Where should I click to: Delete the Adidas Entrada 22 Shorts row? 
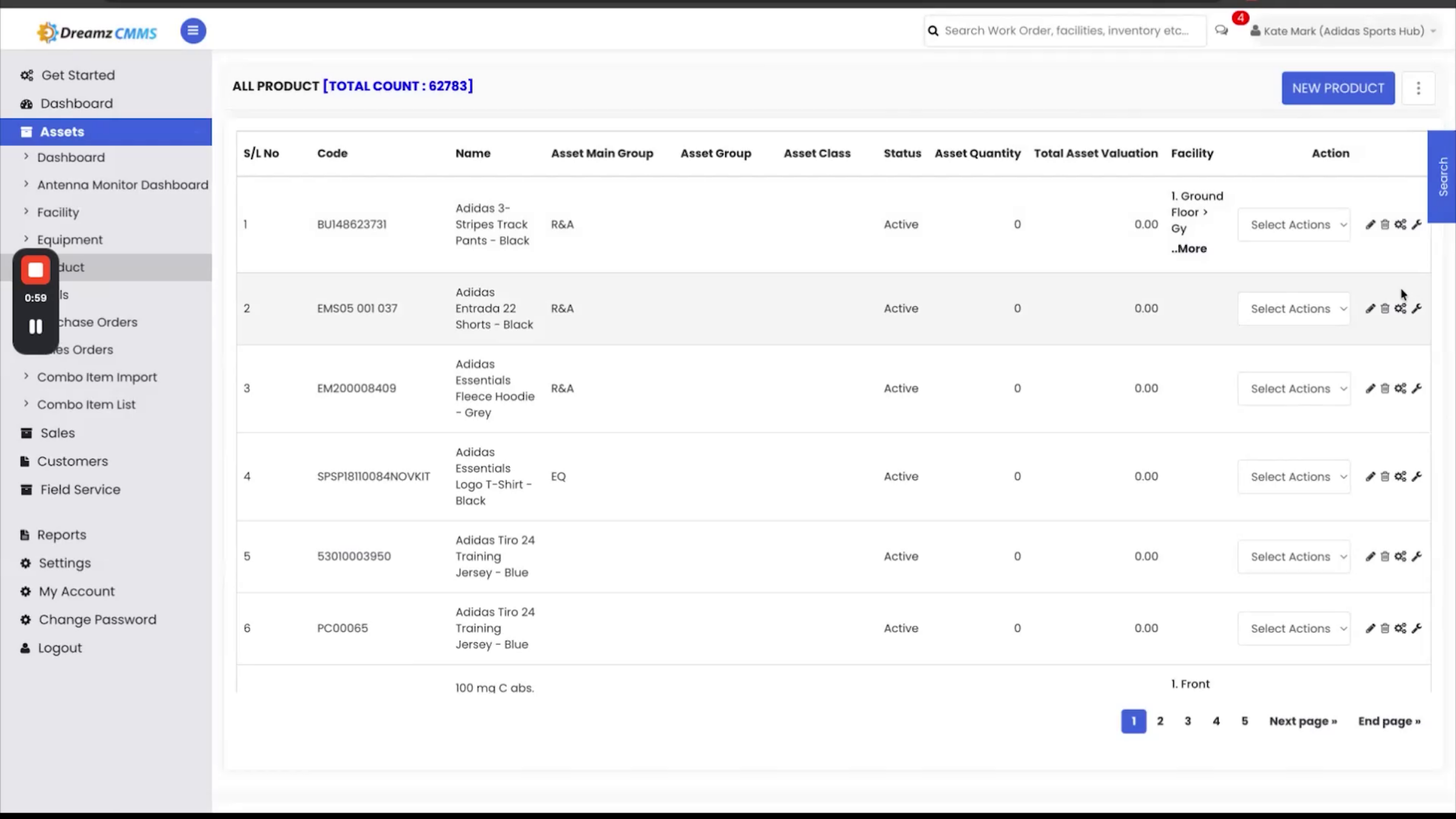[1385, 309]
